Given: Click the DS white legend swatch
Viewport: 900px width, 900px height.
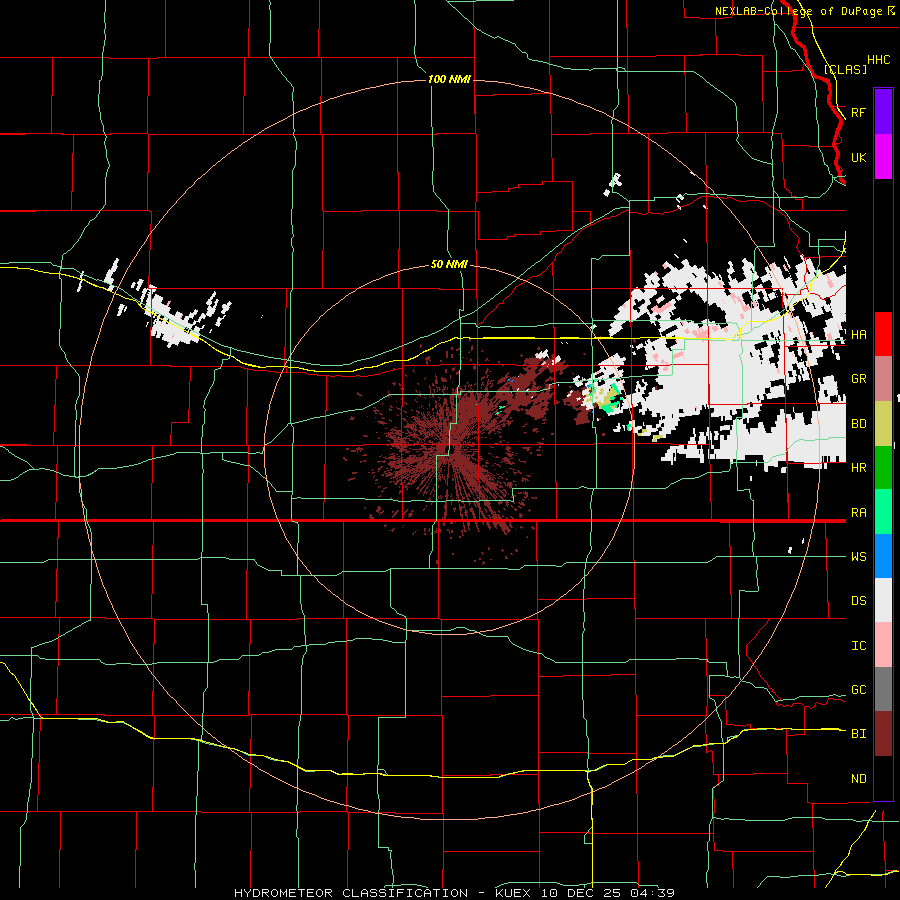Looking at the screenshot, I should tap(883, 600).
